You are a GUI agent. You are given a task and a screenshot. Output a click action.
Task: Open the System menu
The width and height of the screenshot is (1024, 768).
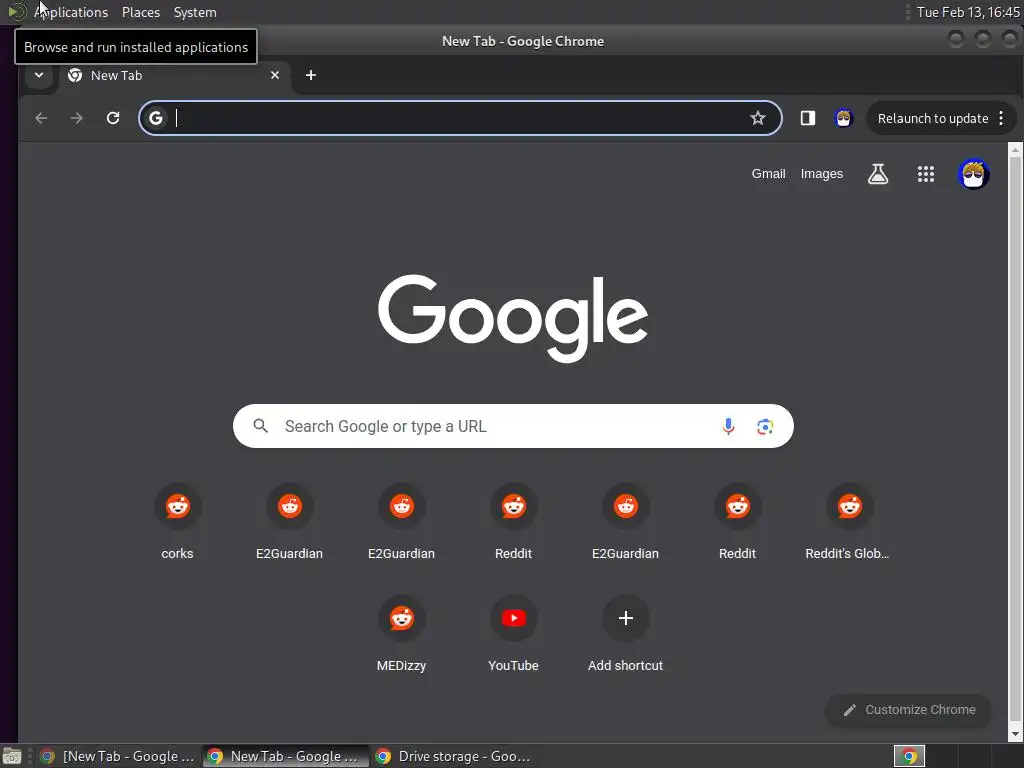[195, 12]
